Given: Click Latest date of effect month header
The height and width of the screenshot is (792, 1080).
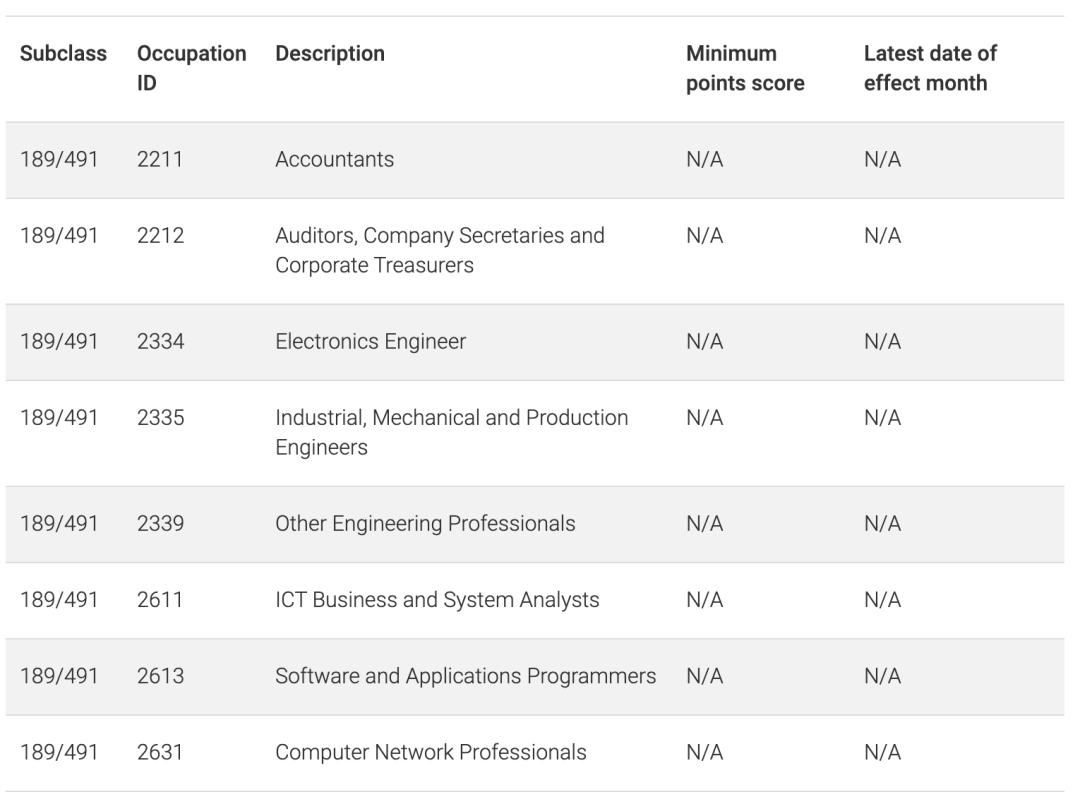Looking at the screenshot, I should click(930, 68).
